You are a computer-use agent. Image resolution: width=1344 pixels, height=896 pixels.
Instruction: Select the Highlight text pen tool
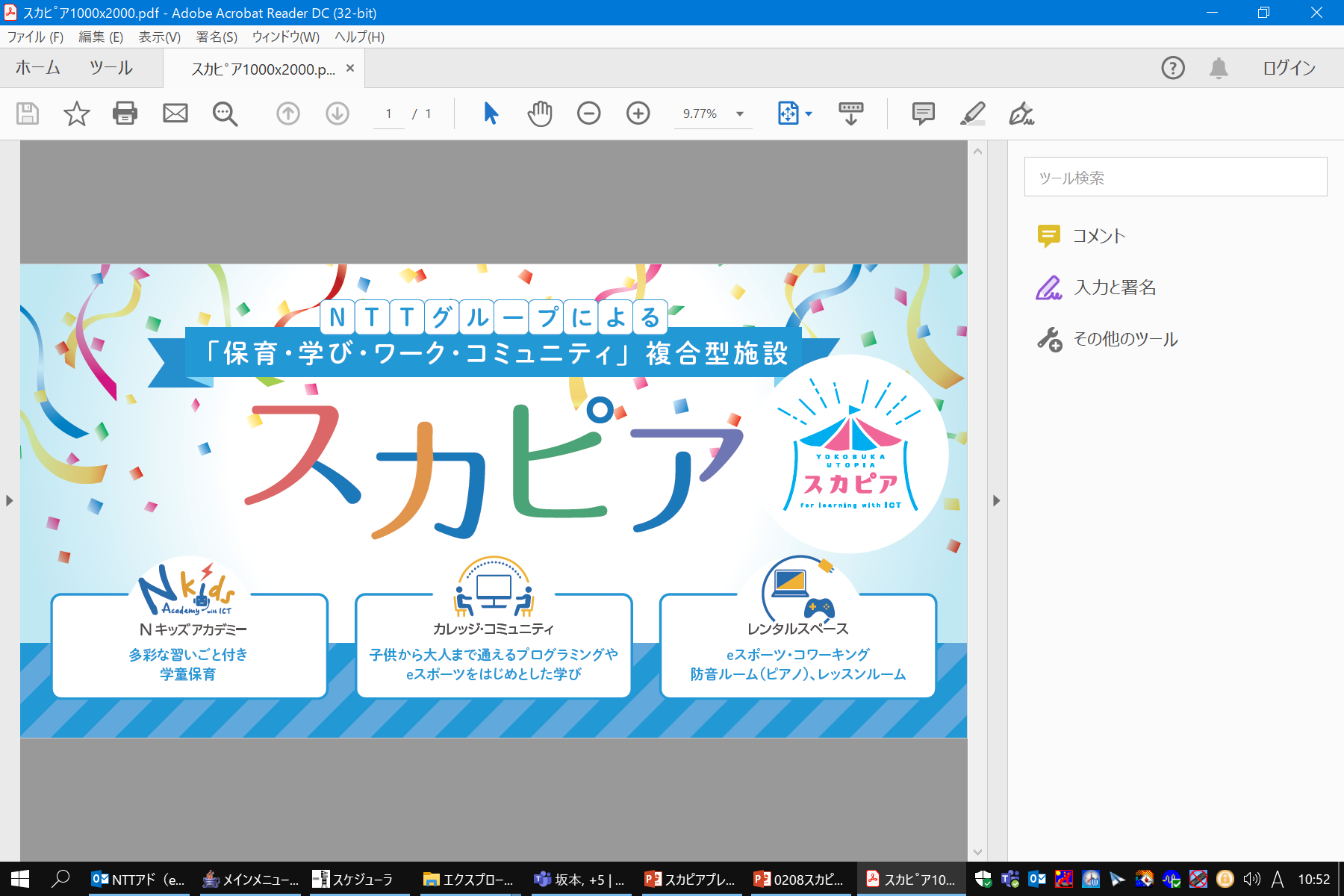pyautogui.click(x=972, y=113)
